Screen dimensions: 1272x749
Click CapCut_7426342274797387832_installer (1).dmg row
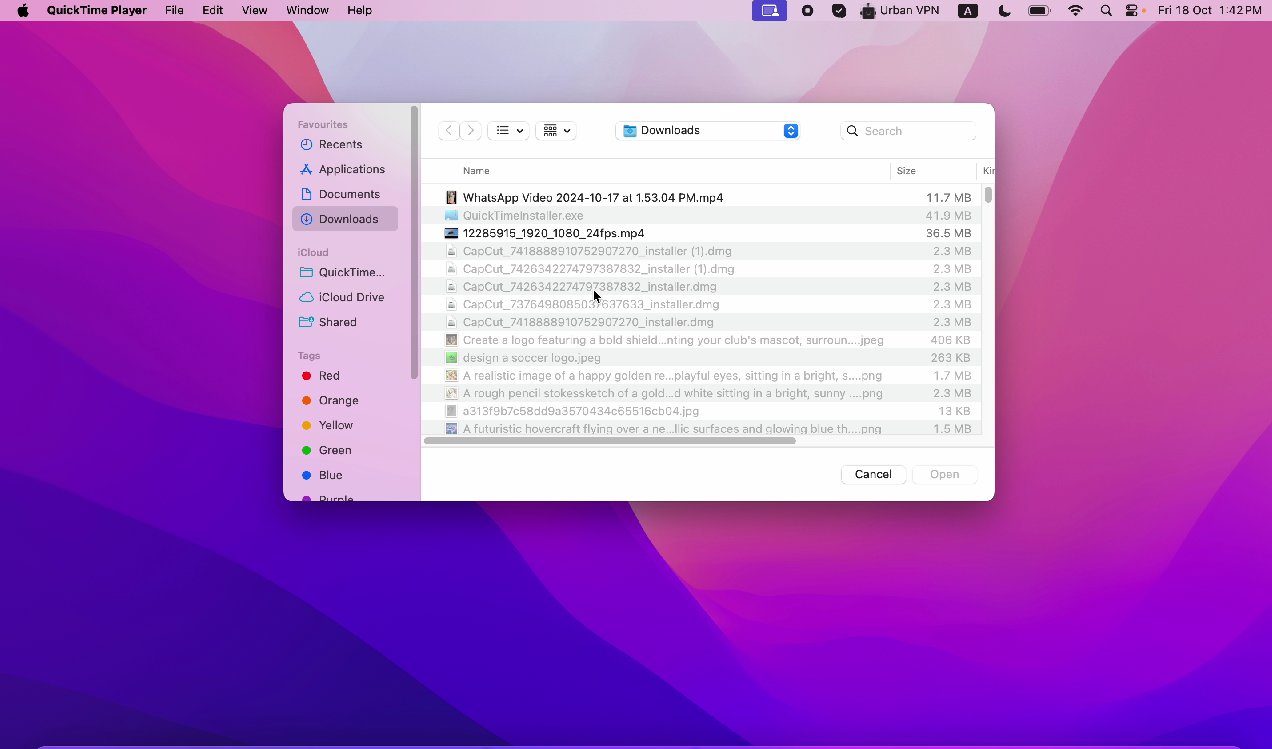pos(701,269)
